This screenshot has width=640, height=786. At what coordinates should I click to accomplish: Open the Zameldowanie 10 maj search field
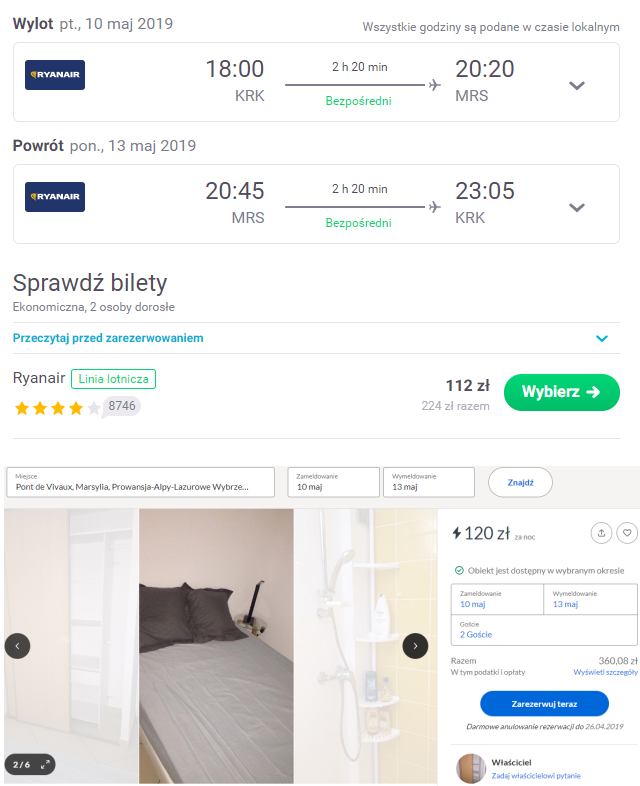pyautogui.click(x=333, y=482)
